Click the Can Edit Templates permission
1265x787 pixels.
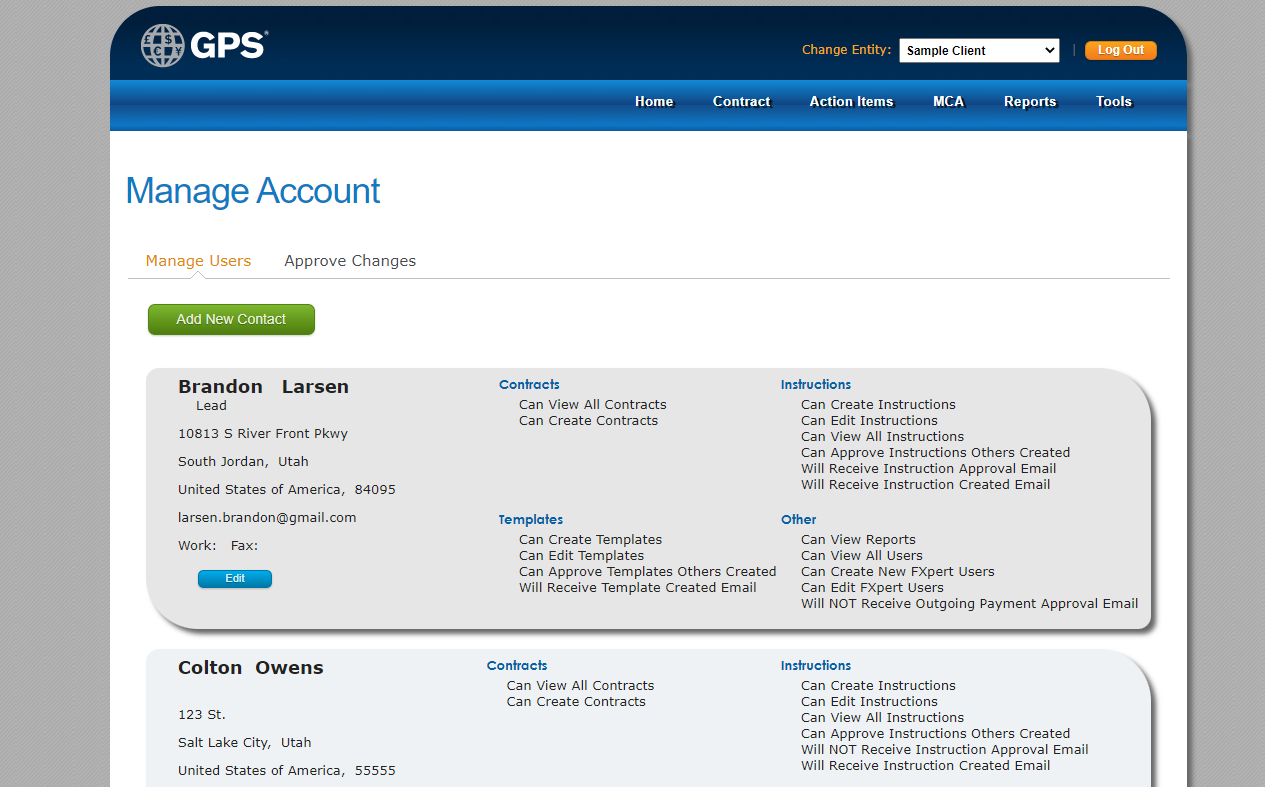pyautogui.click(x=581, y=556)
